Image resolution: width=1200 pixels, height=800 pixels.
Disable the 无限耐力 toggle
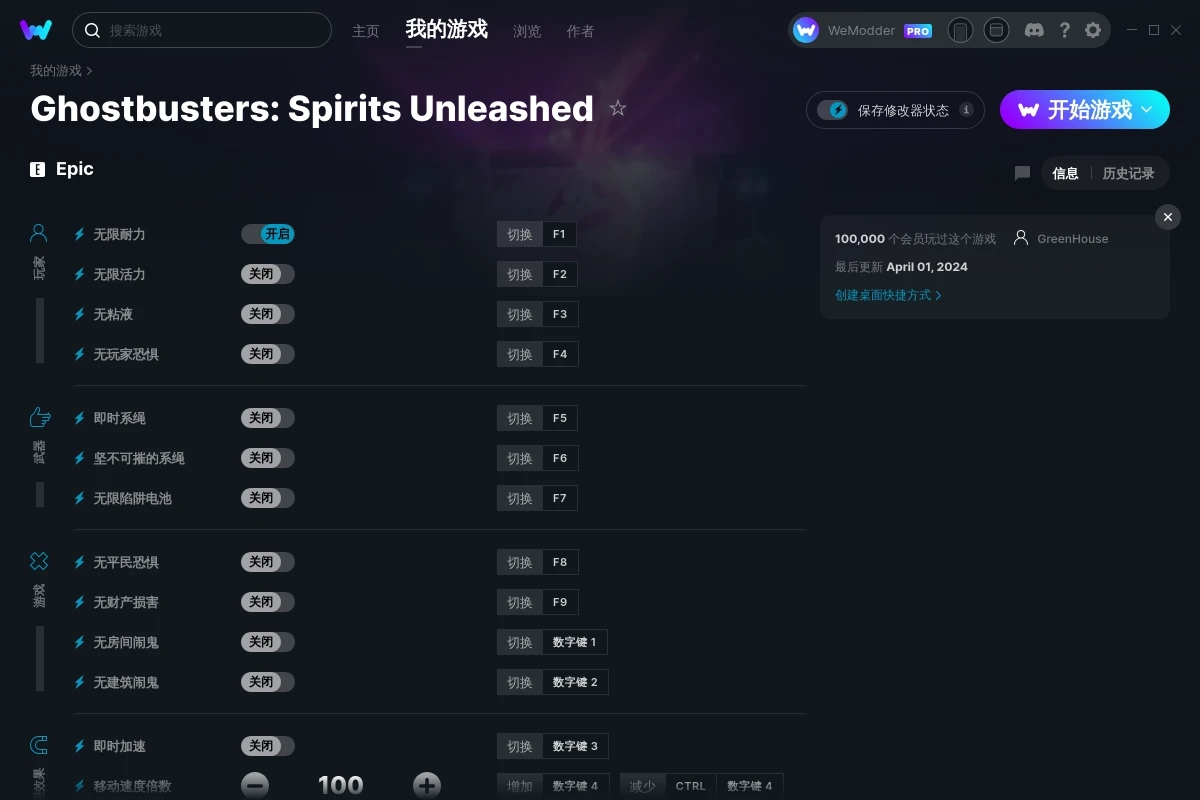pos(268,234)
